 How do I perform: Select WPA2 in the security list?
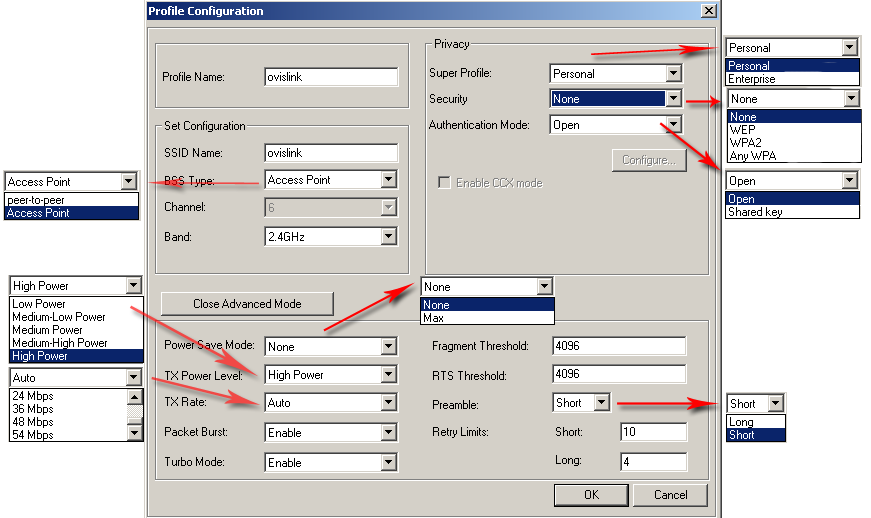(745, 142)
